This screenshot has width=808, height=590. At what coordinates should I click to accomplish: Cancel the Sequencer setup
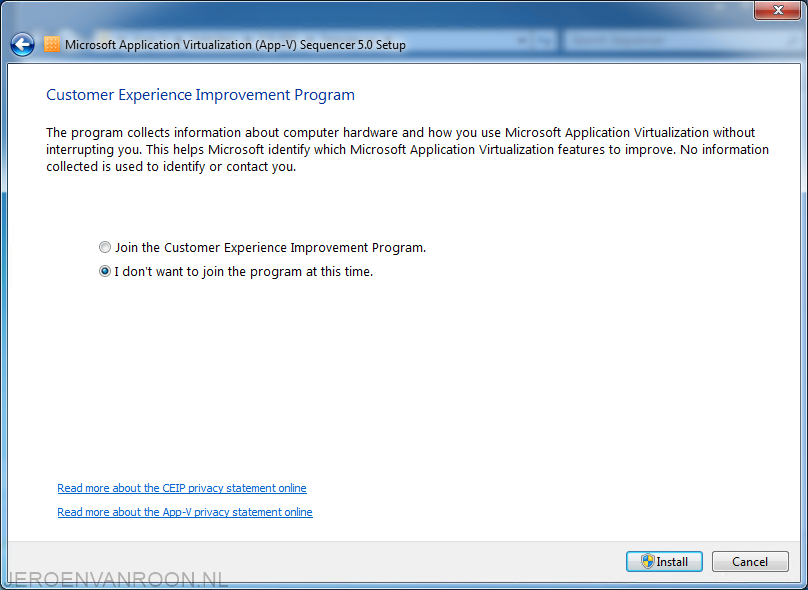point(750,561)
